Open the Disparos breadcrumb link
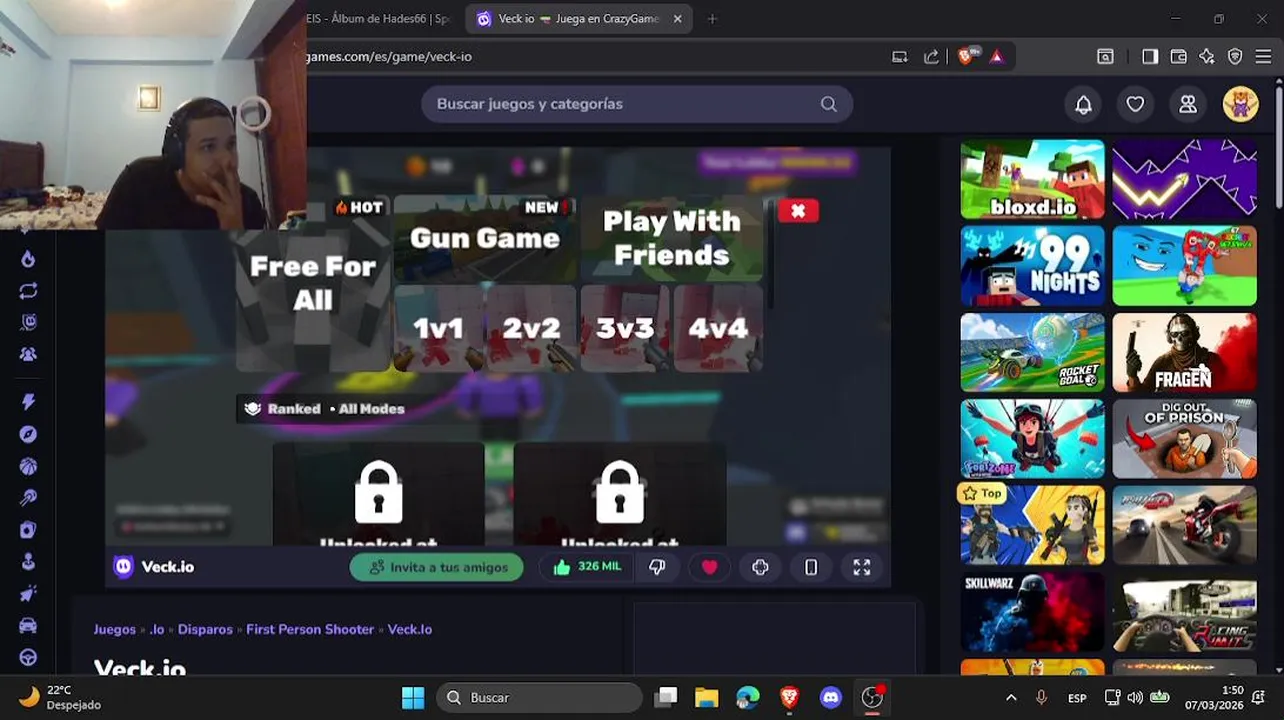This screenshot has height=720, width=1284. (x=205, y=629)
